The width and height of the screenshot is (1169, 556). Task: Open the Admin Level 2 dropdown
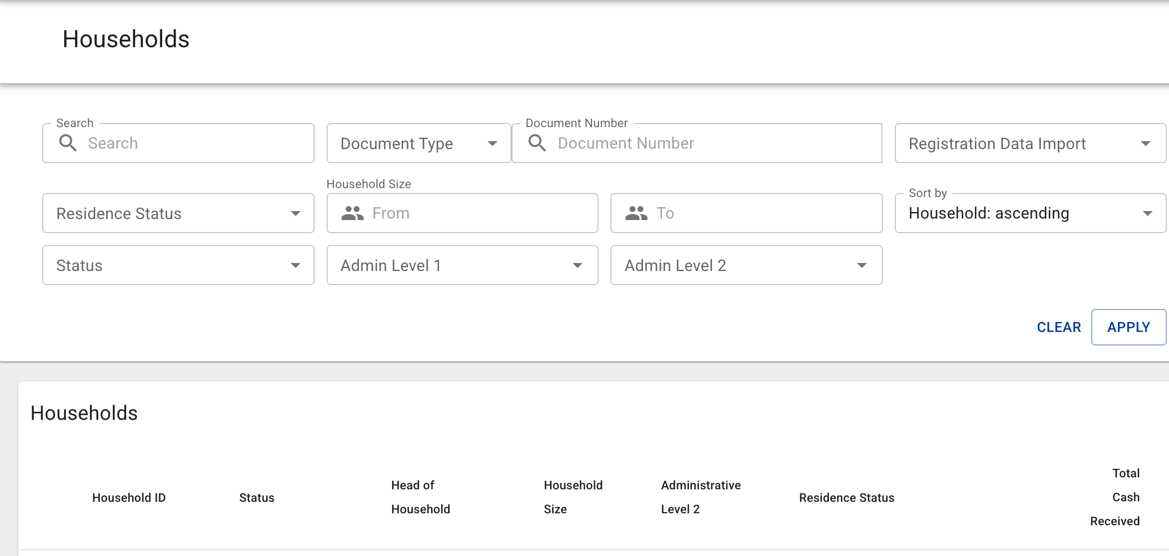pos(746,266)
